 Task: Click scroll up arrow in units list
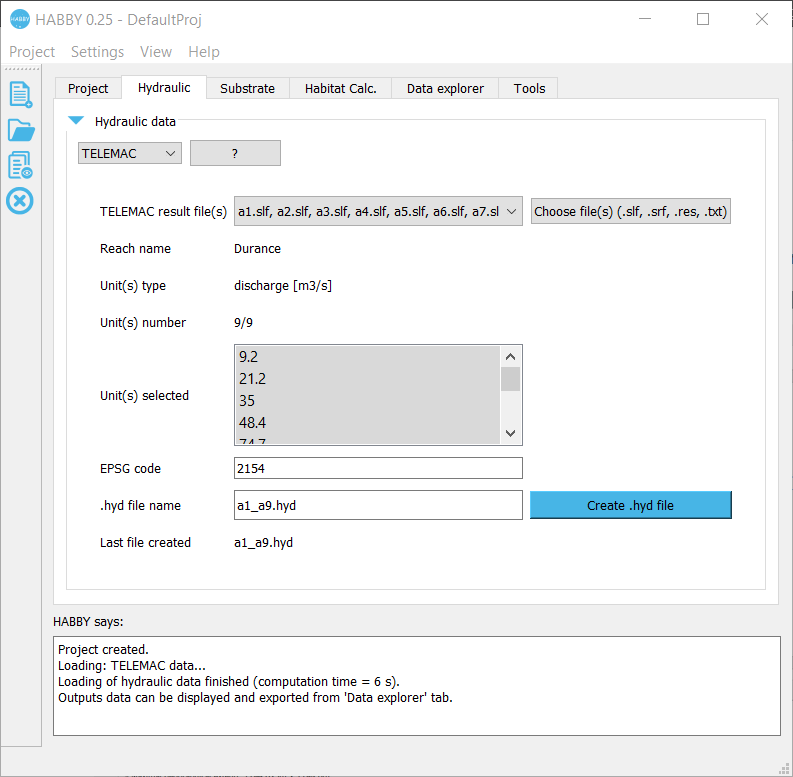[x=510, y=357]
